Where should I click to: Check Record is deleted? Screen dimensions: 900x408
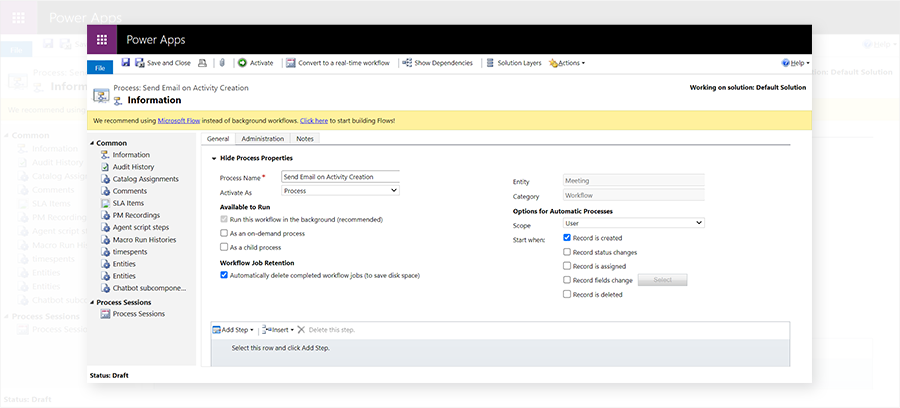pos(567,294)
